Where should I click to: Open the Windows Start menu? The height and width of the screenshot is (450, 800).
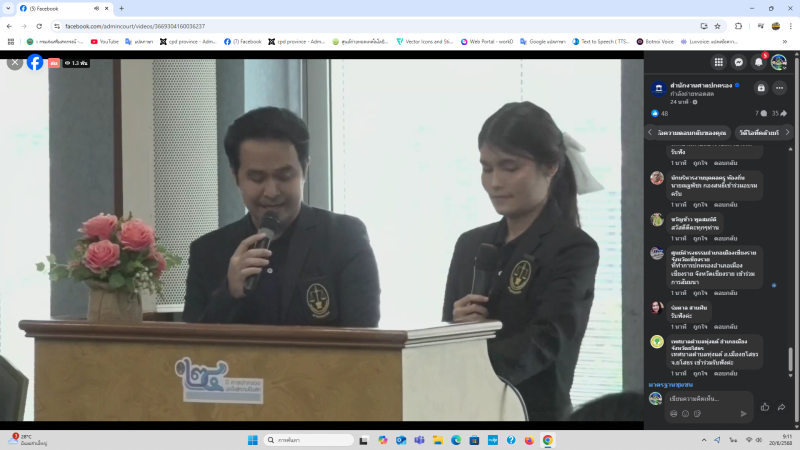(253, 440)
